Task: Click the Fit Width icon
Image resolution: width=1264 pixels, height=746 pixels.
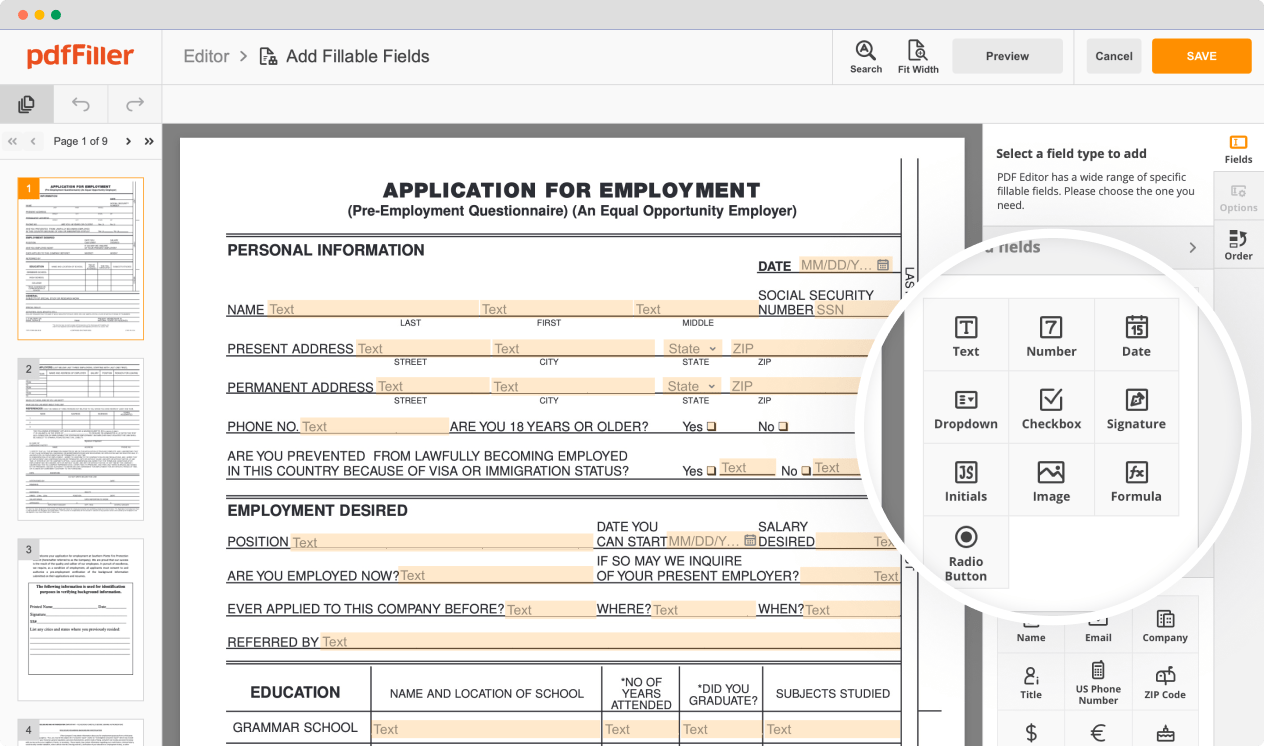Action: pos(917,56)
